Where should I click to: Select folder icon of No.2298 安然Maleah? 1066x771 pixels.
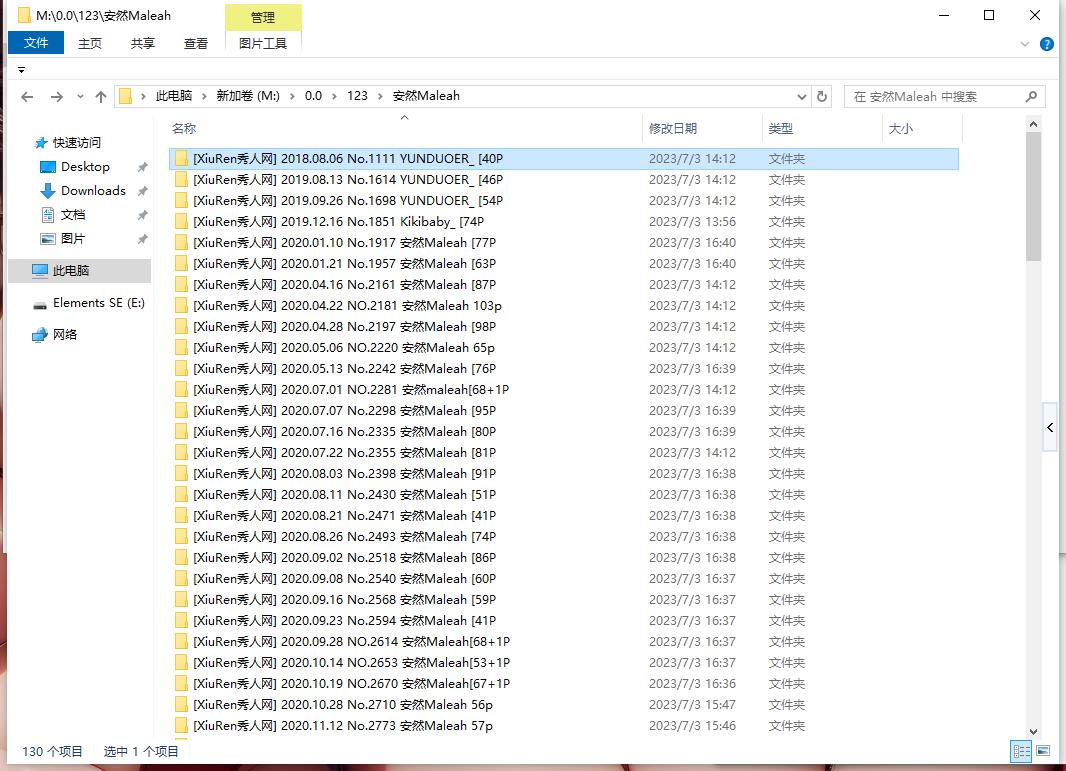(x=182, y=411)
